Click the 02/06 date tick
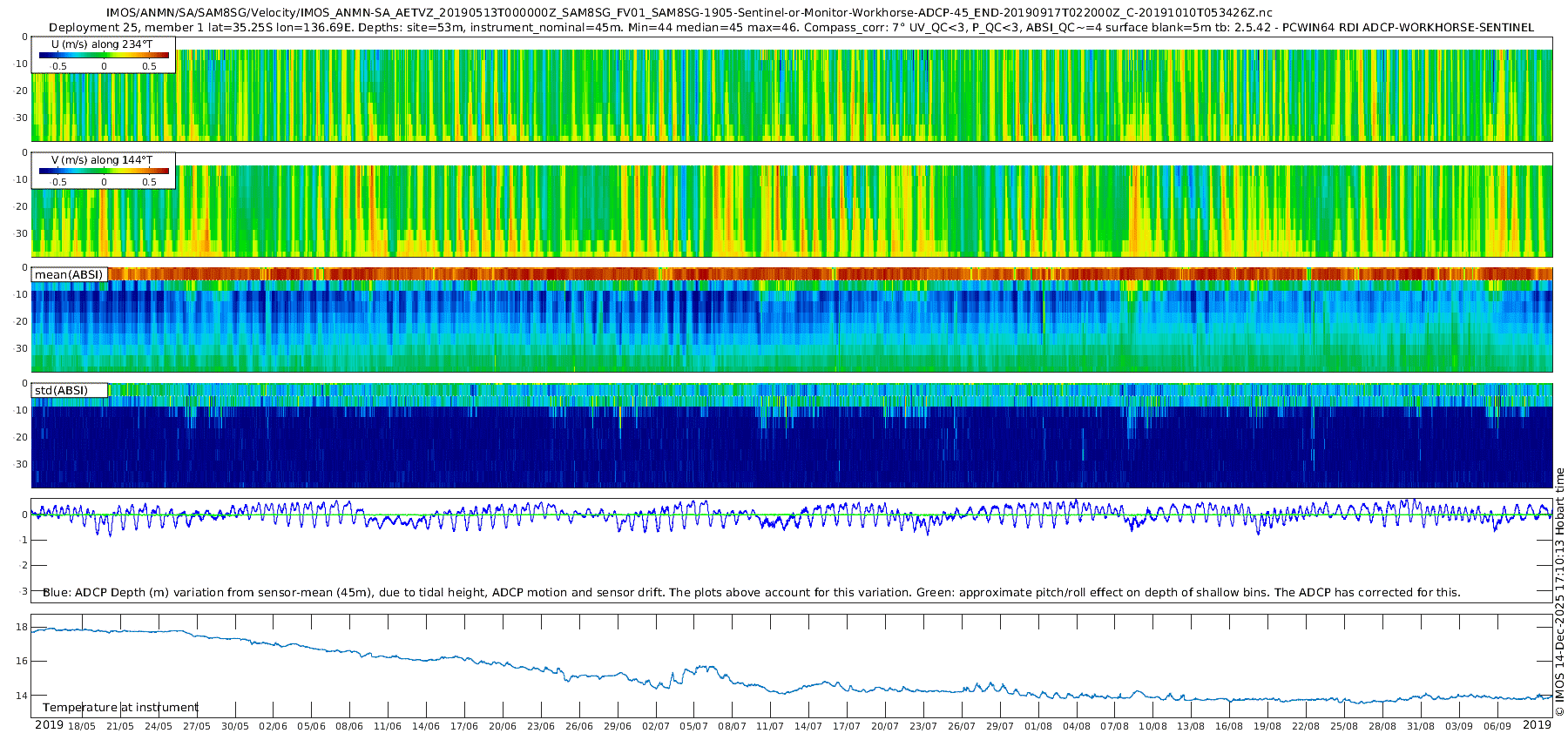Viewport: 1568px width, 740px height. pos(273,726)
